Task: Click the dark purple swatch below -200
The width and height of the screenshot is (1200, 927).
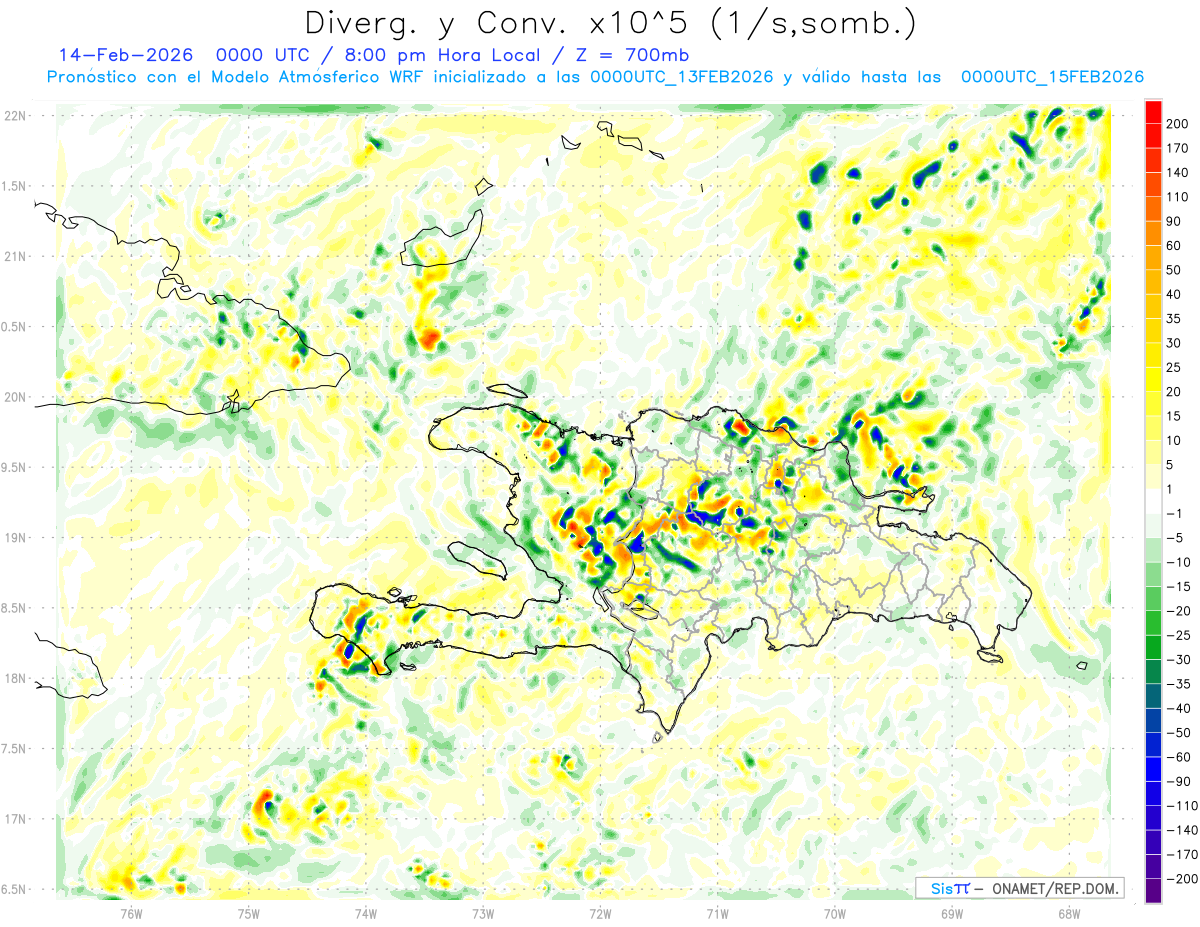Action: pyautogui.click(x=1153, y=892)
